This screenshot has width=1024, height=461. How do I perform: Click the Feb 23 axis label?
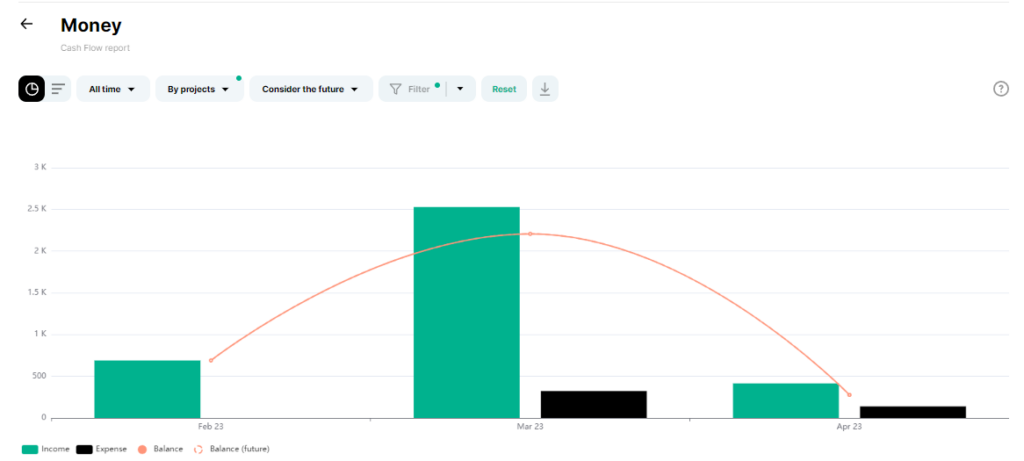(x=211, y=426)
